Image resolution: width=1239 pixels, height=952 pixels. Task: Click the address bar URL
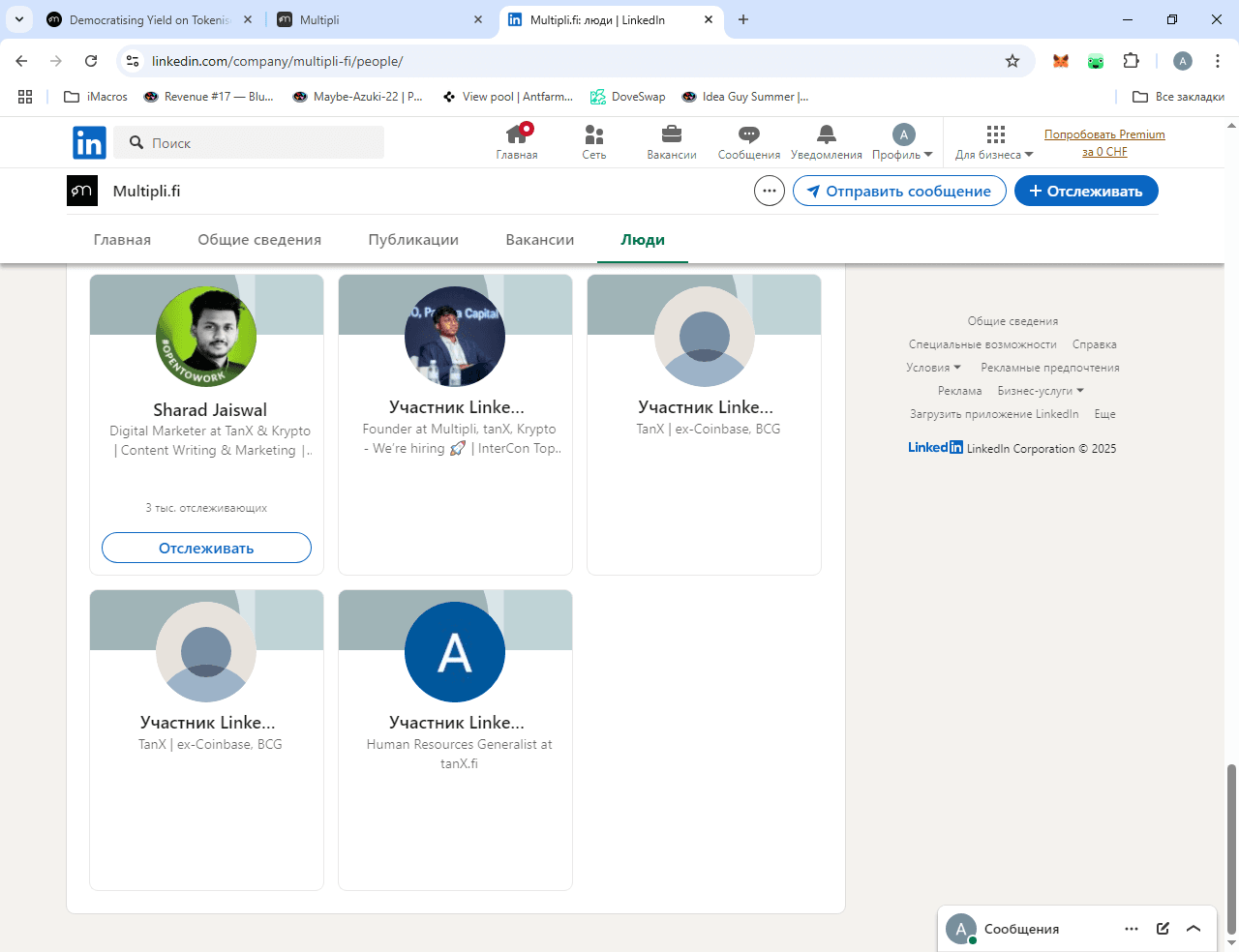277,61
